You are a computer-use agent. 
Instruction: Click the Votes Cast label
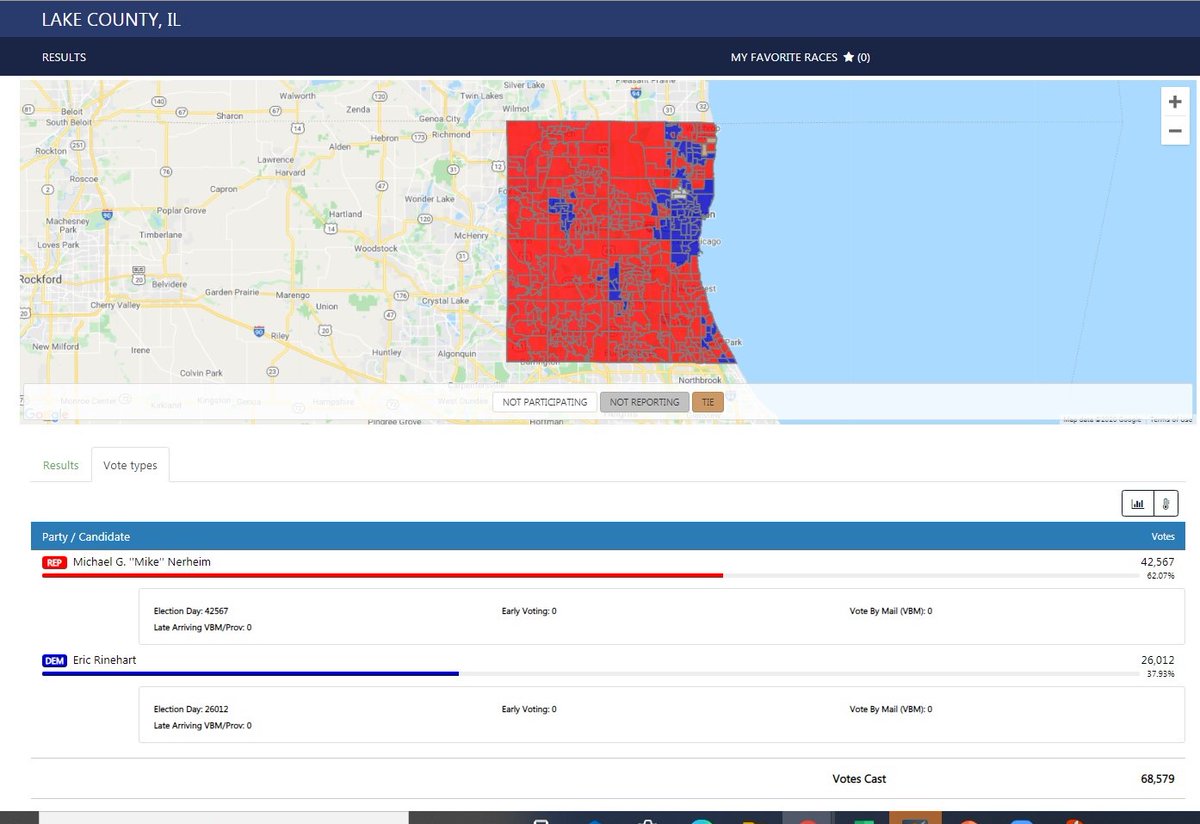(x=859, y=778)
